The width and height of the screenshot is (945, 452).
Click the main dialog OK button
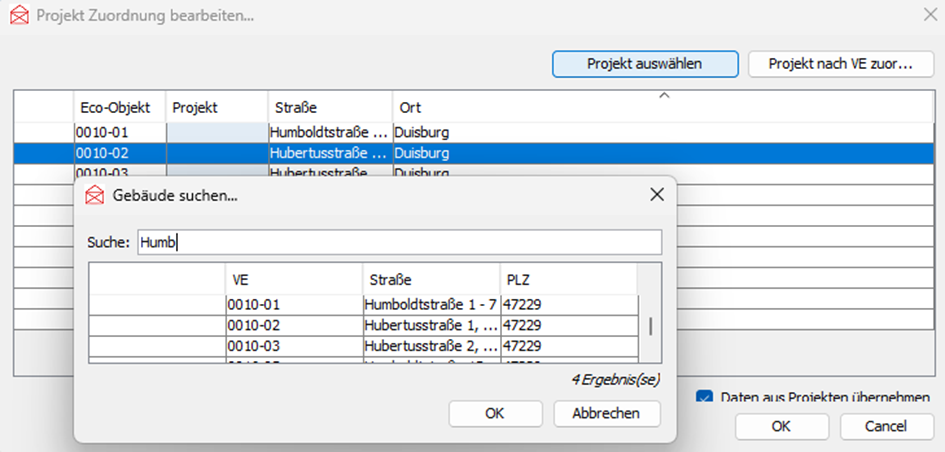(781, 426)
